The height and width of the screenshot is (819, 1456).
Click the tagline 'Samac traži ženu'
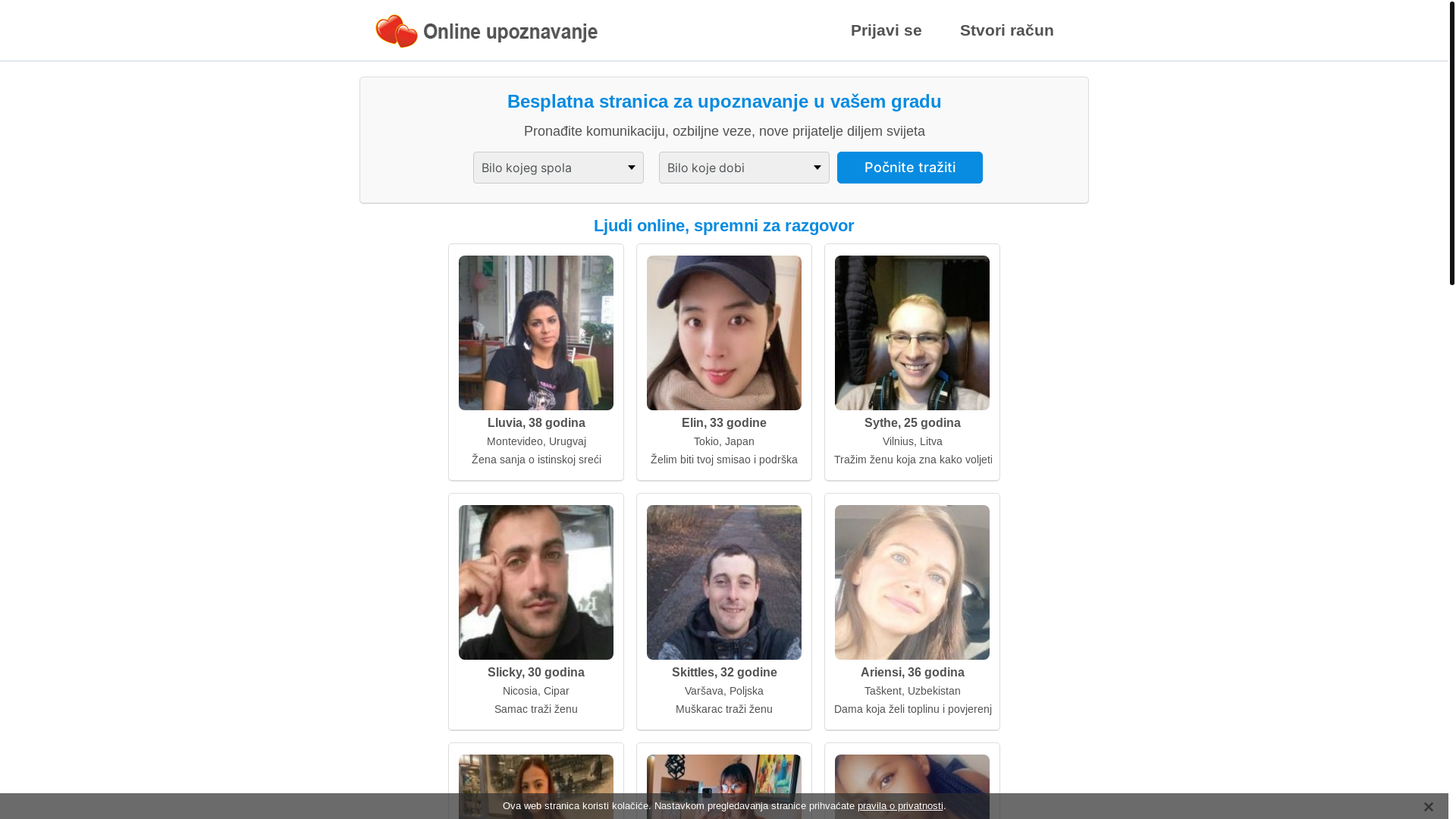click(536, 709)
